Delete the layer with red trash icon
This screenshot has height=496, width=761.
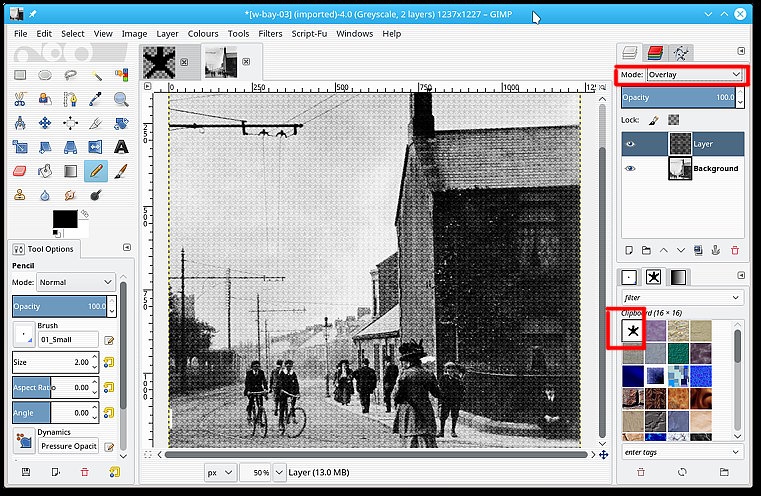[735, 249]
